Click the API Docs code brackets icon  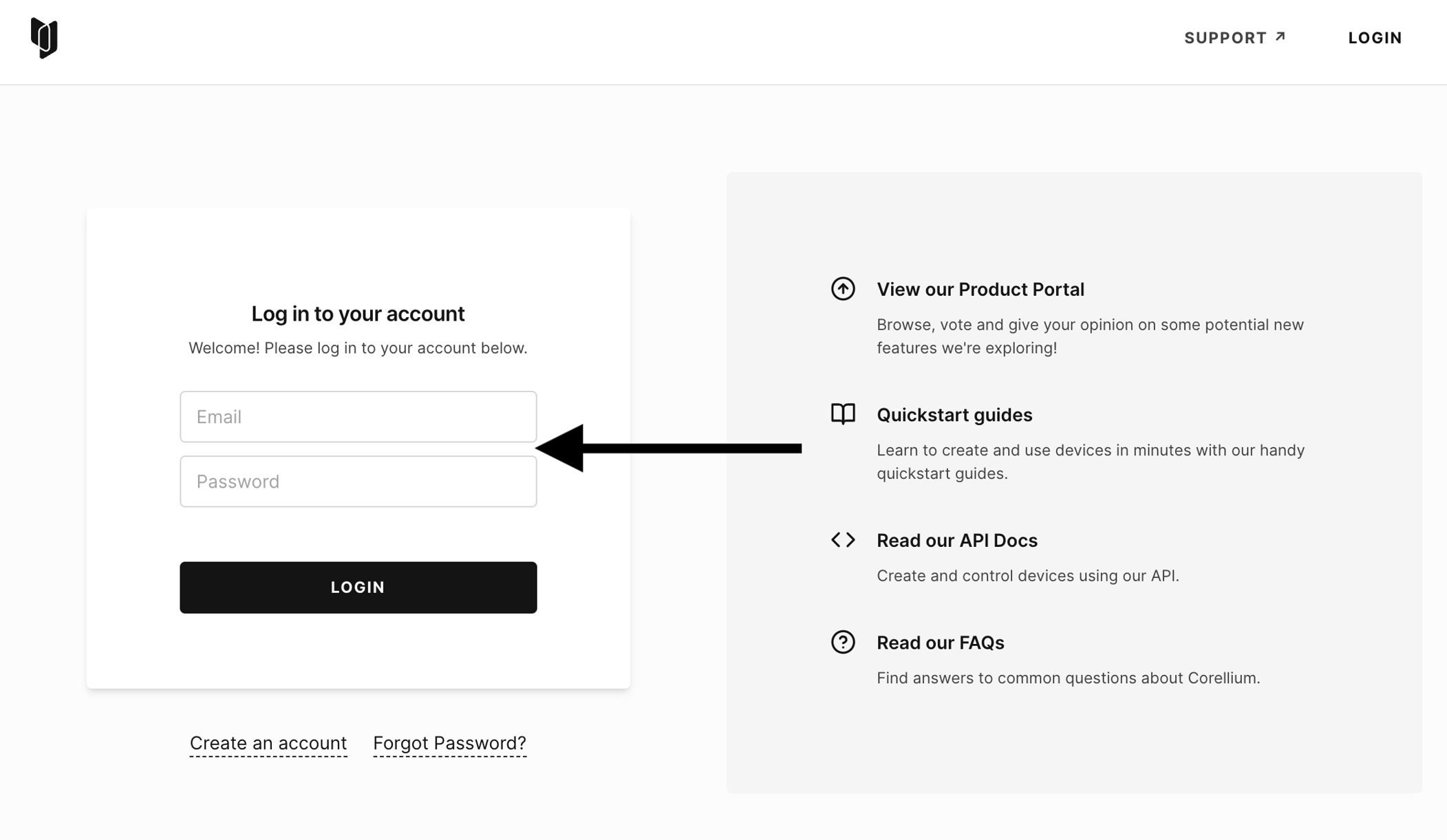(843, 540)
